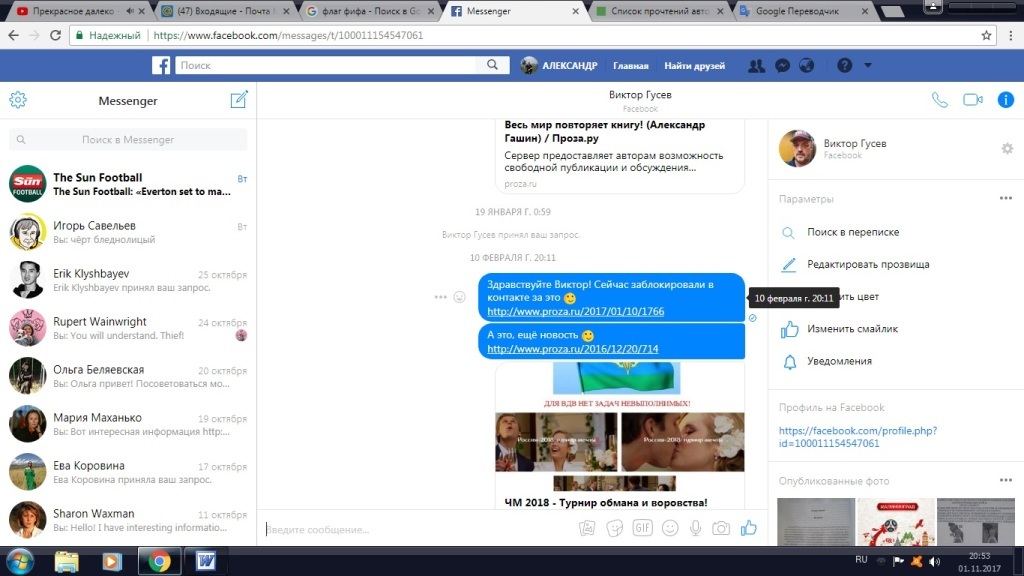Open conversation settings gear beside Виктор Гусев
1024x576 pixels.
[1007, 149]
